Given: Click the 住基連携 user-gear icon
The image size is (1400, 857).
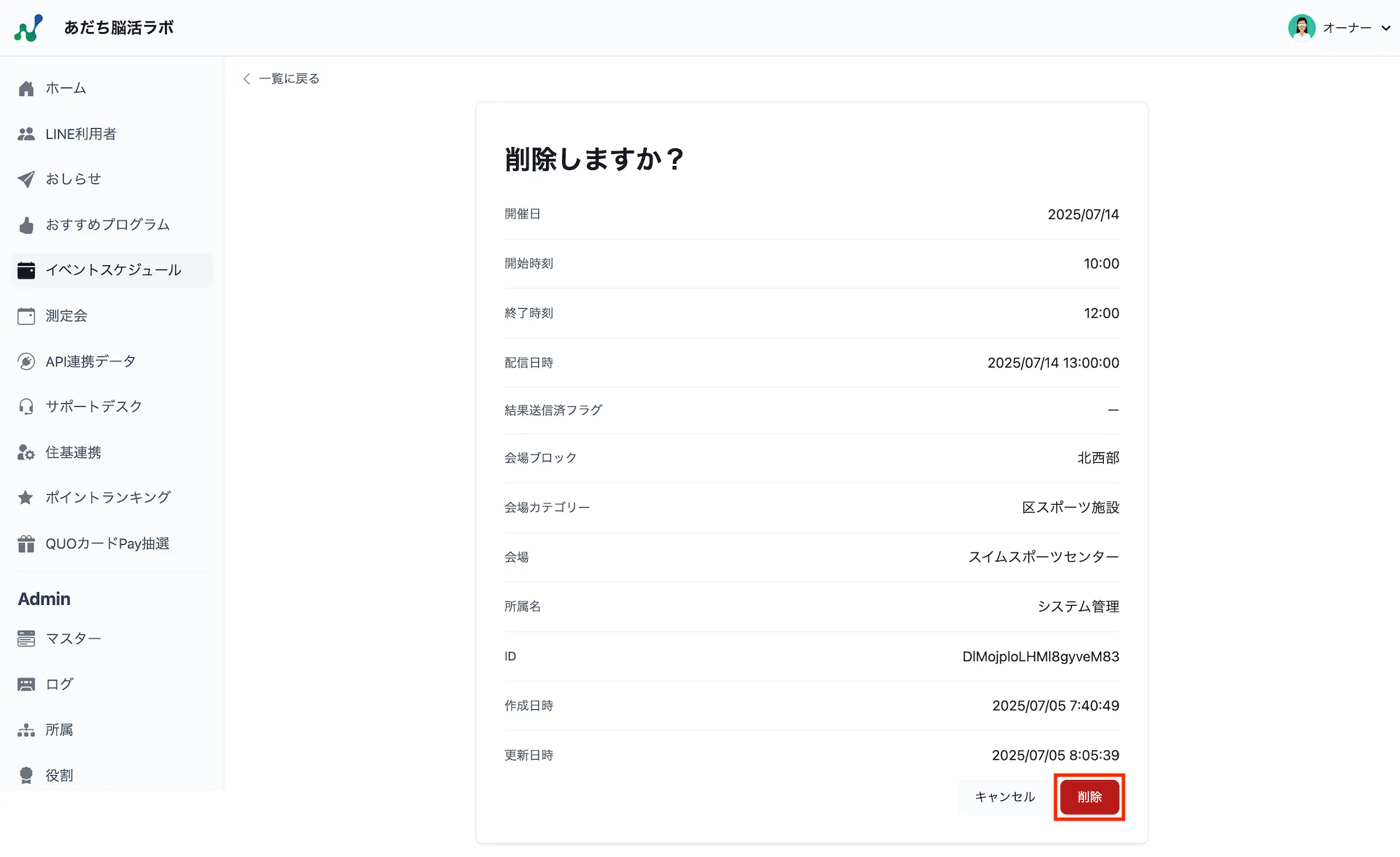Looking at the screenshot, I should click(27, 453).
